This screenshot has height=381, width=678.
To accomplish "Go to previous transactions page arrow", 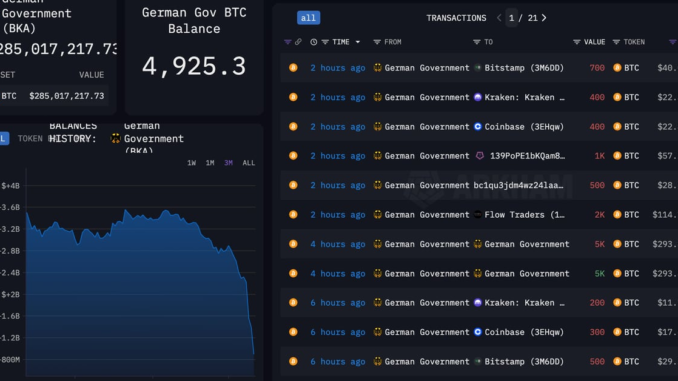I will (499, 18).
